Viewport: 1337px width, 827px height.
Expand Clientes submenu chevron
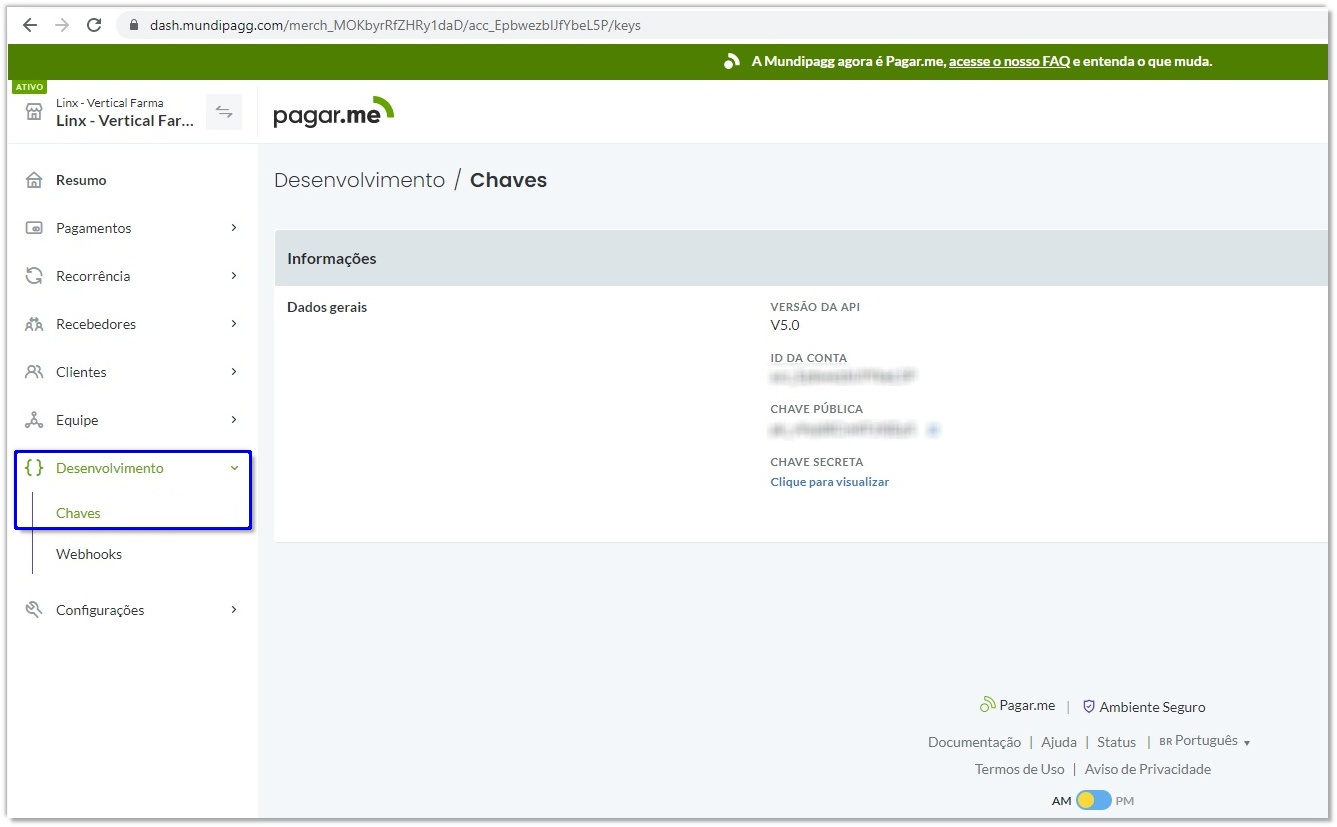click(x=234, y=372)
